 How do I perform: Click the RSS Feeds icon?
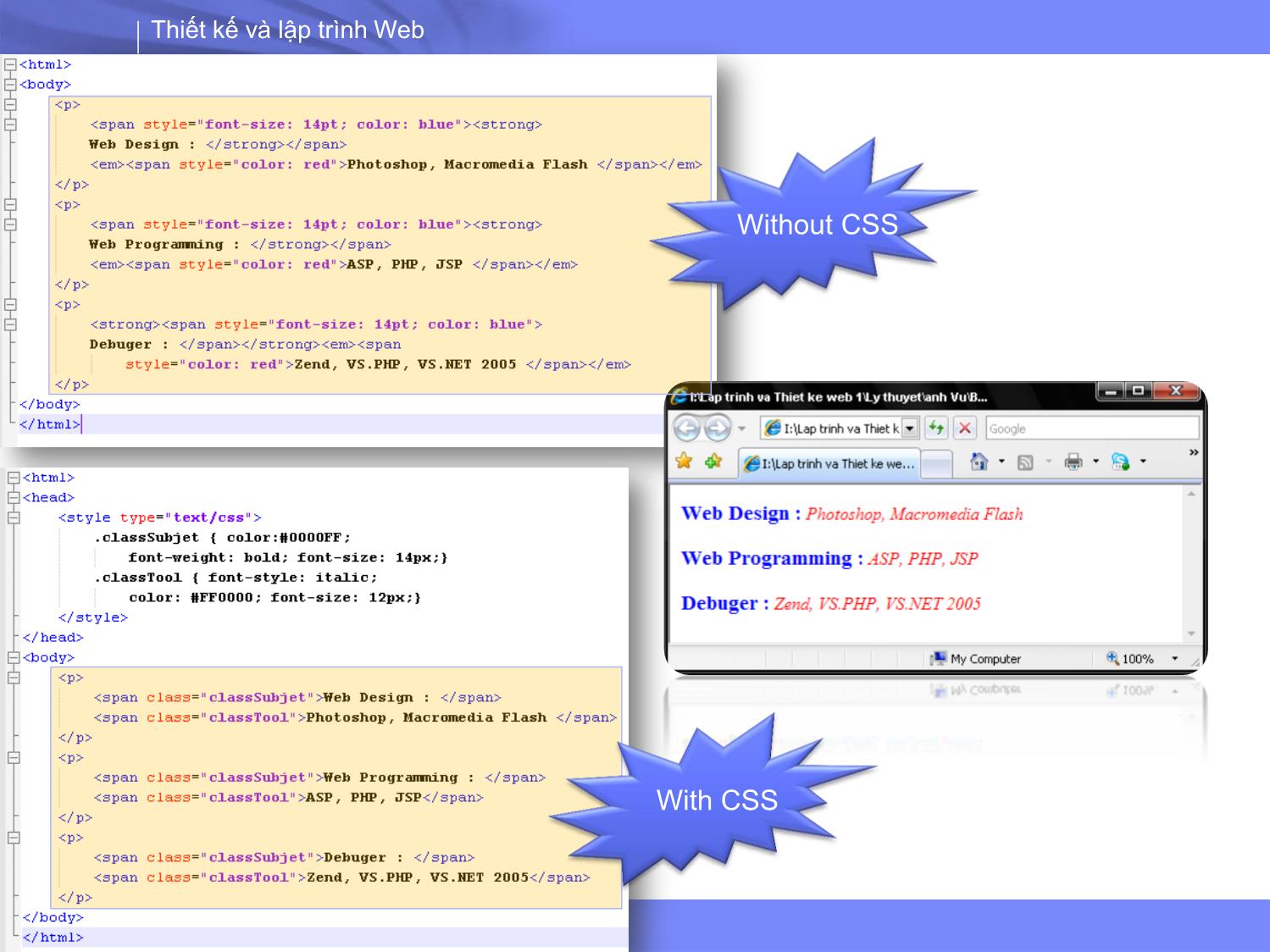[x=1025, y=462]
